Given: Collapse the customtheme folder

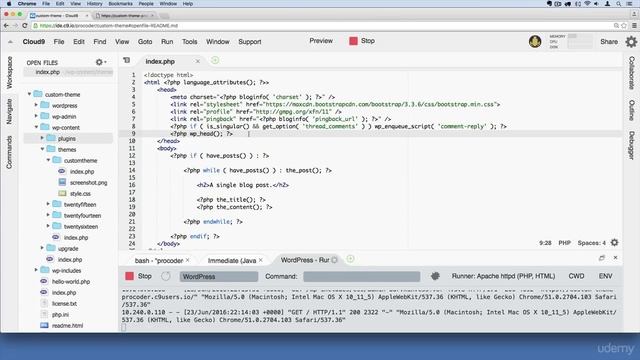Looking at the screenshot, I should point(48,160).
